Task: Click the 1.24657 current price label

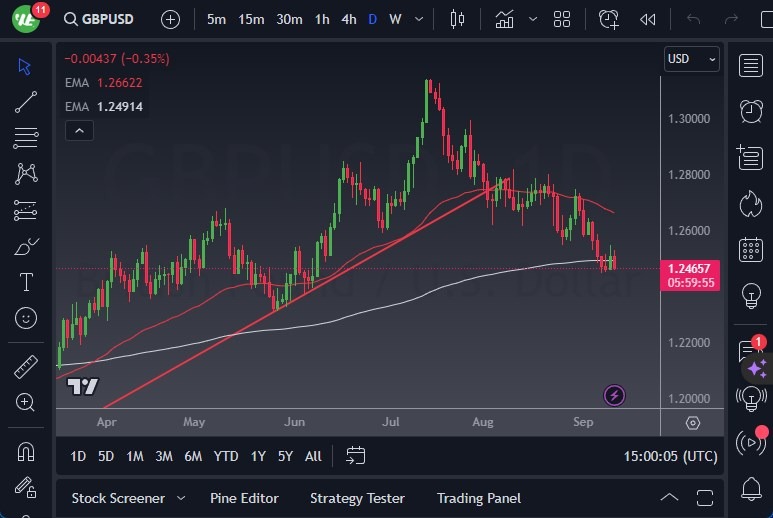Action: coord(691,269)
